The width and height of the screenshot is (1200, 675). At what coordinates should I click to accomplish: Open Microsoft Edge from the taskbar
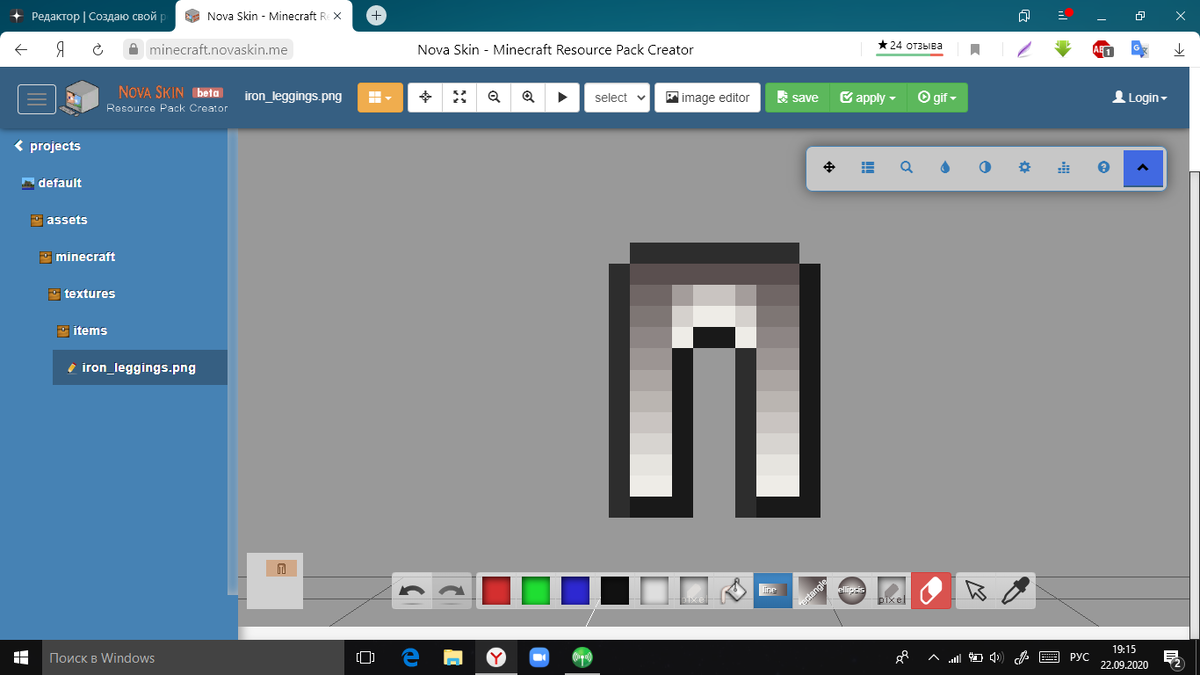[x=410, y=657]
